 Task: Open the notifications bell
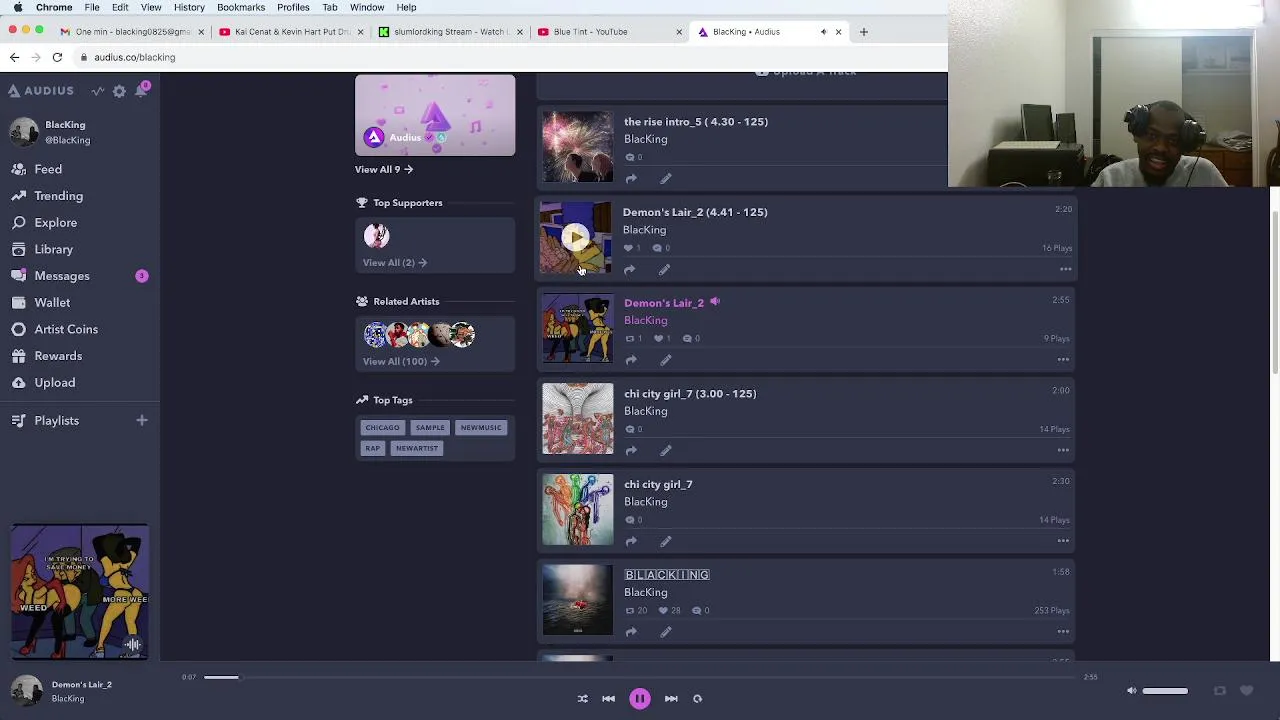[x=142, y=90]
